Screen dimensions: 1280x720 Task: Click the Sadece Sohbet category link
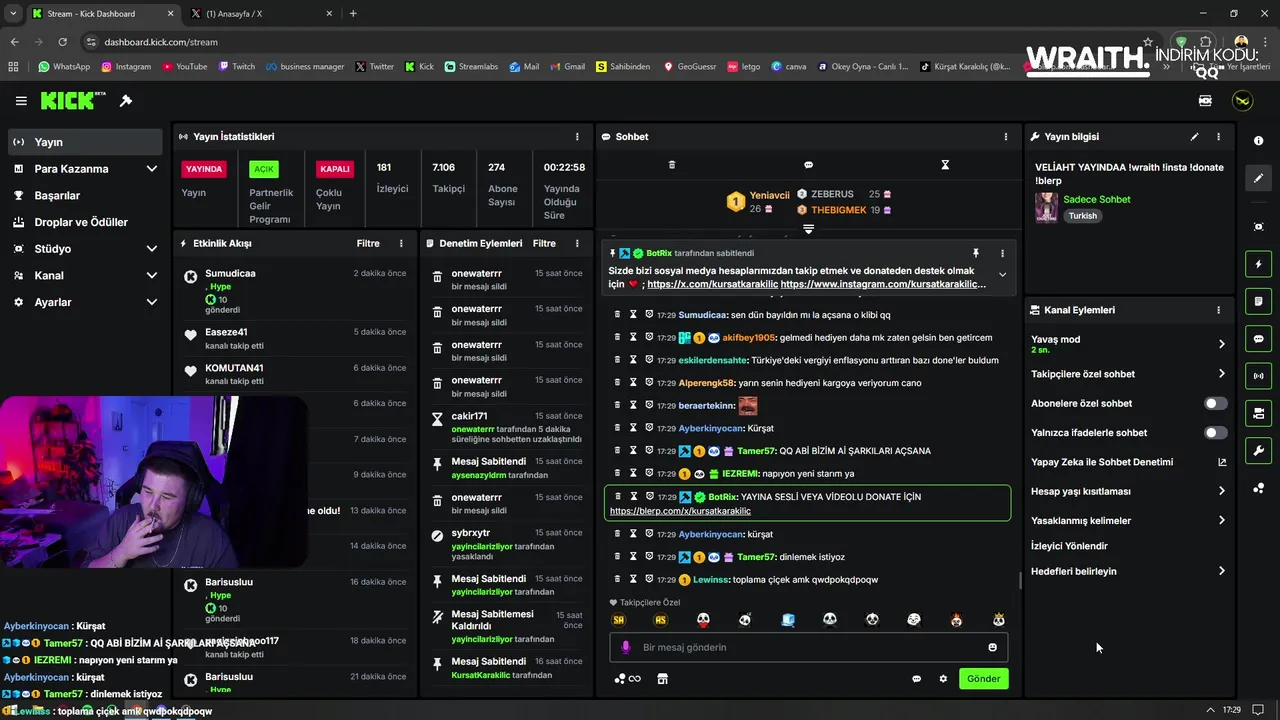click(x=1097, y=199)
